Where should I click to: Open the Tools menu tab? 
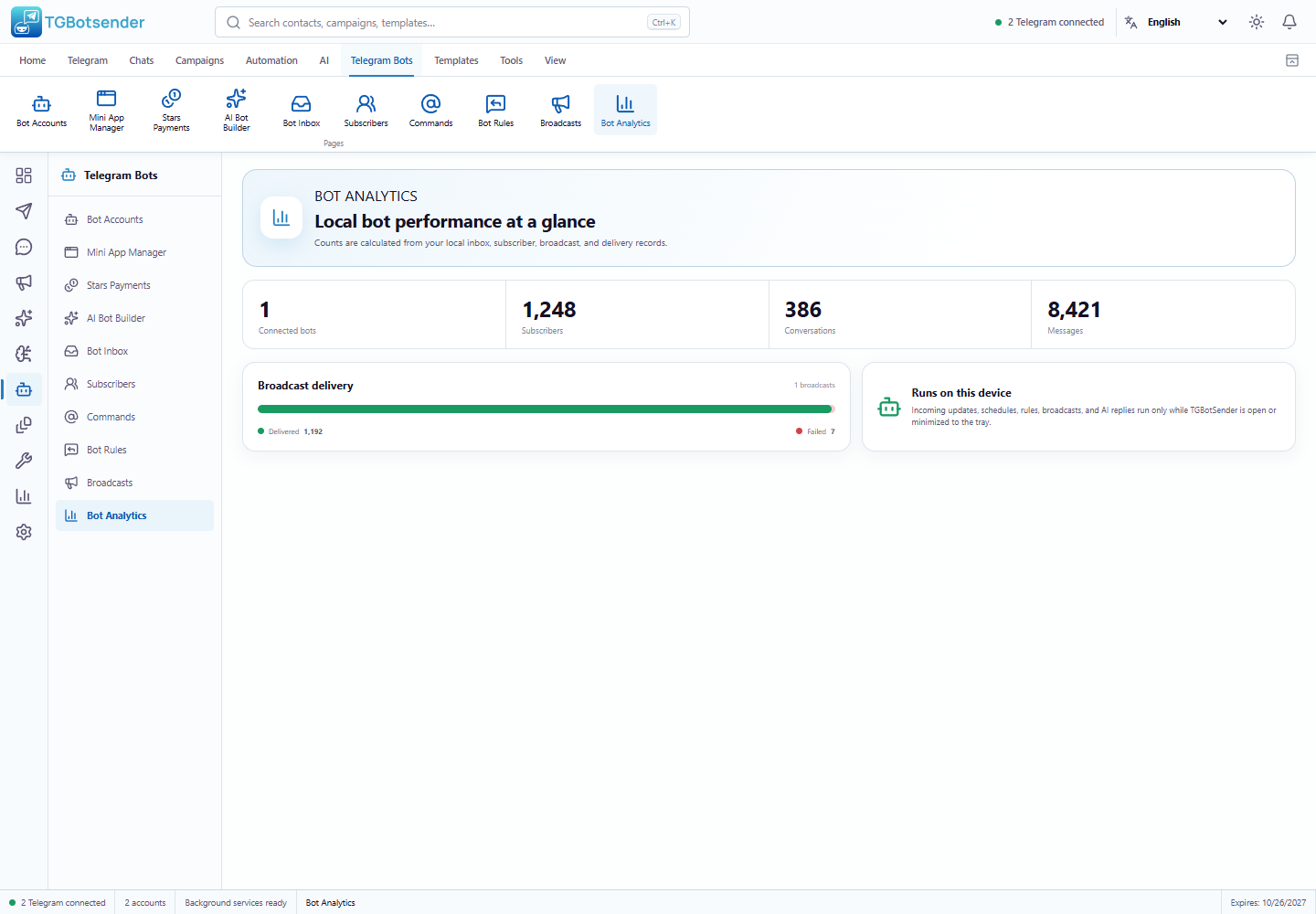point(511,60)
